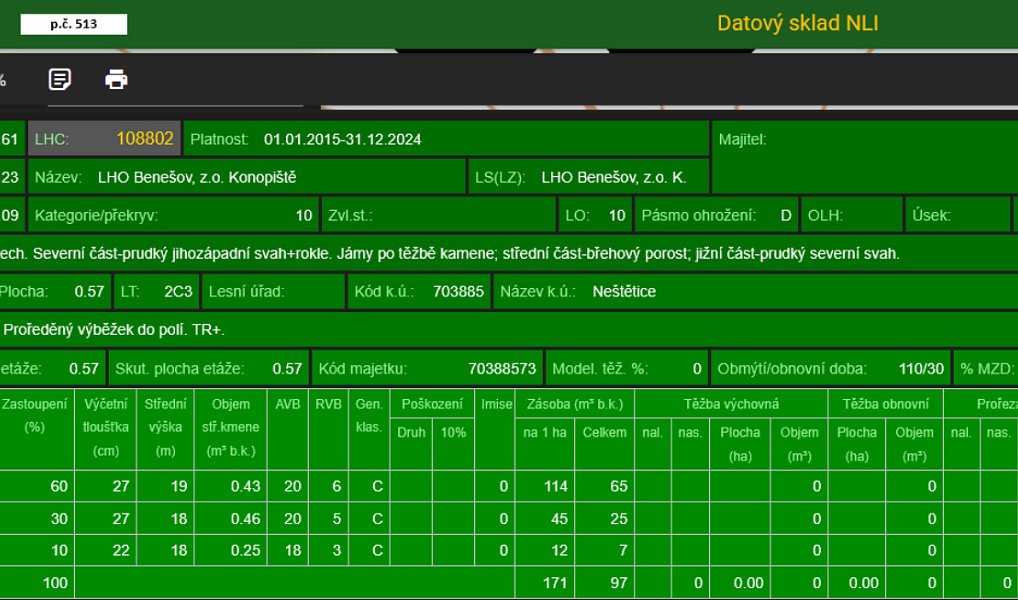Screen dimensions: 1018x600
Task: Select the LHC code 108802 field
Action: (x=104, y=138)
